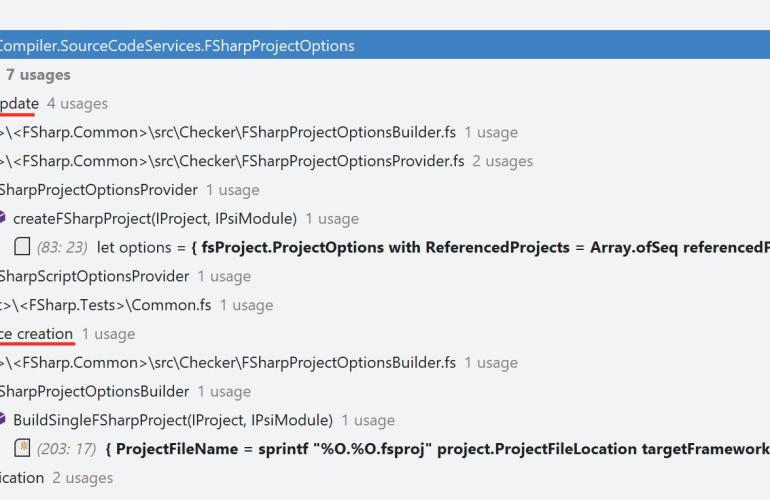Select BuildSingleFSharpProject(IProject, IPsiModule) method node
Screen dimensions: 770x500
tap(172, 420)
